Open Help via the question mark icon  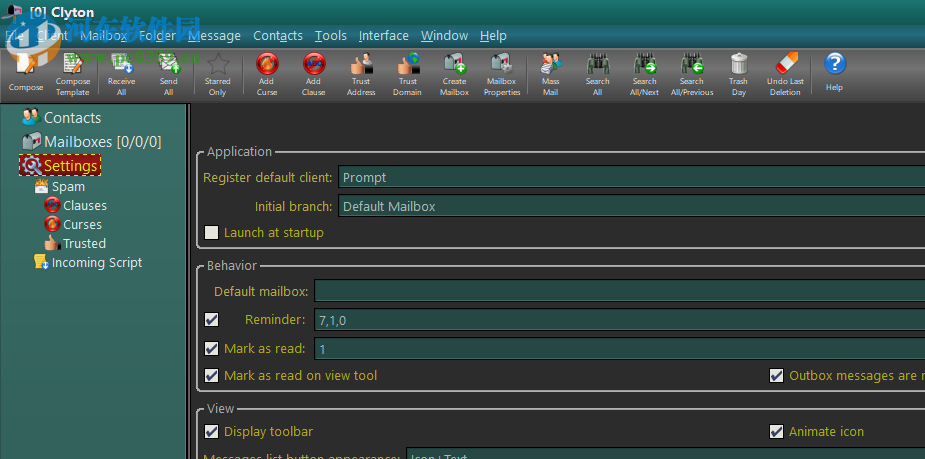pyautogui.click(x=835, y=64)
